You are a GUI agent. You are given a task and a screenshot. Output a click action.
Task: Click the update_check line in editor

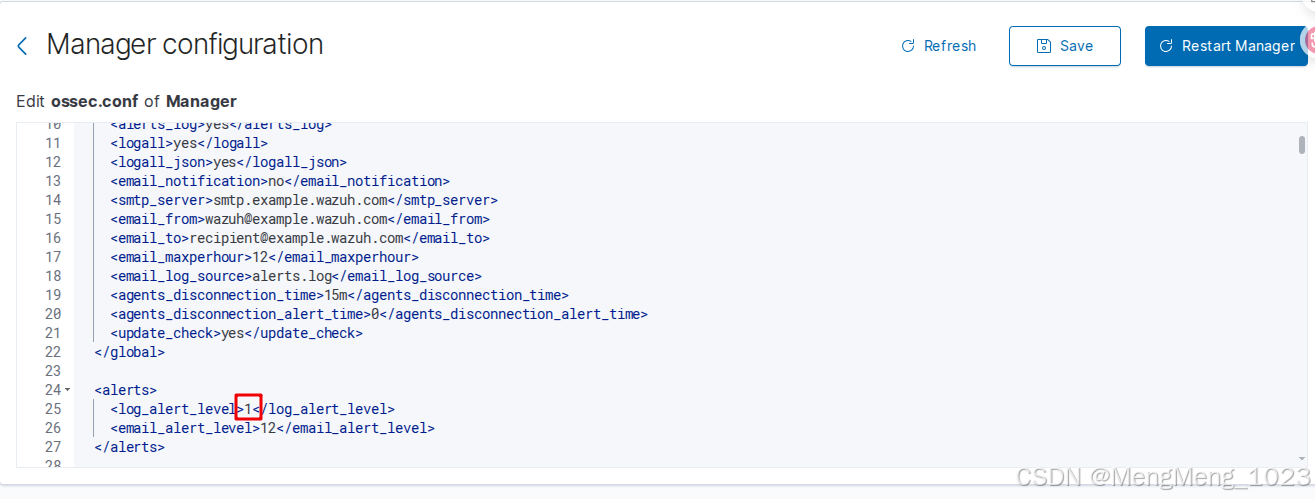point(236,333)
